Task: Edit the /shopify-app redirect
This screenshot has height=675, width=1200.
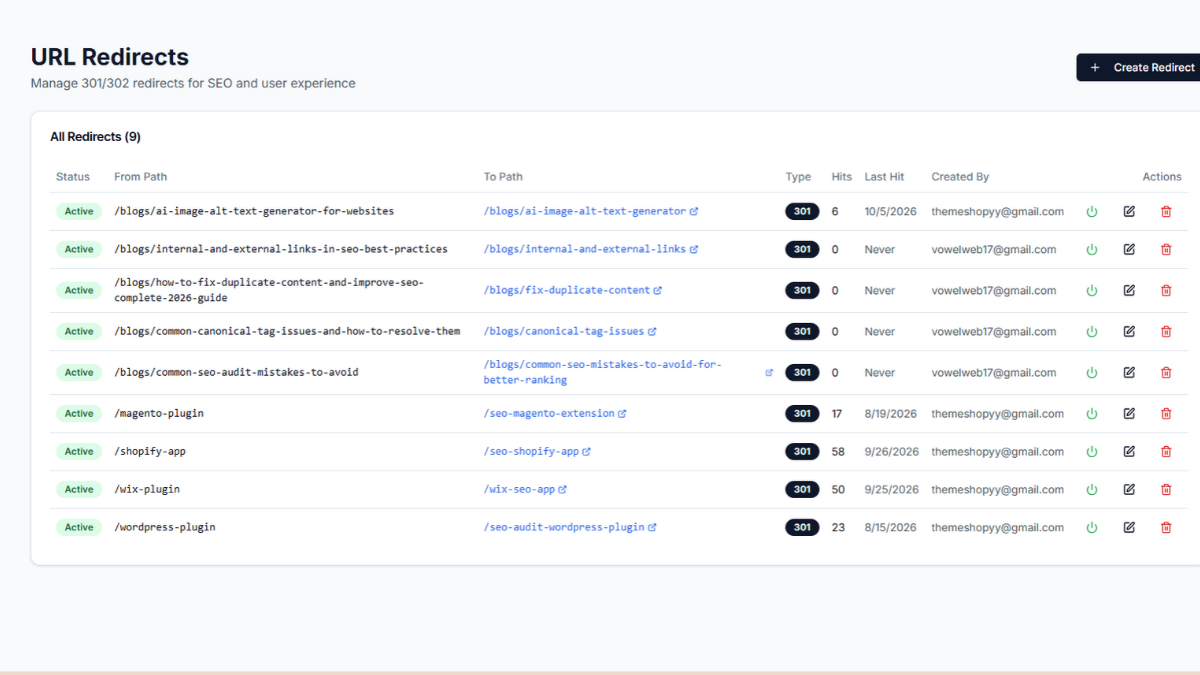Action: point(1129,451)
